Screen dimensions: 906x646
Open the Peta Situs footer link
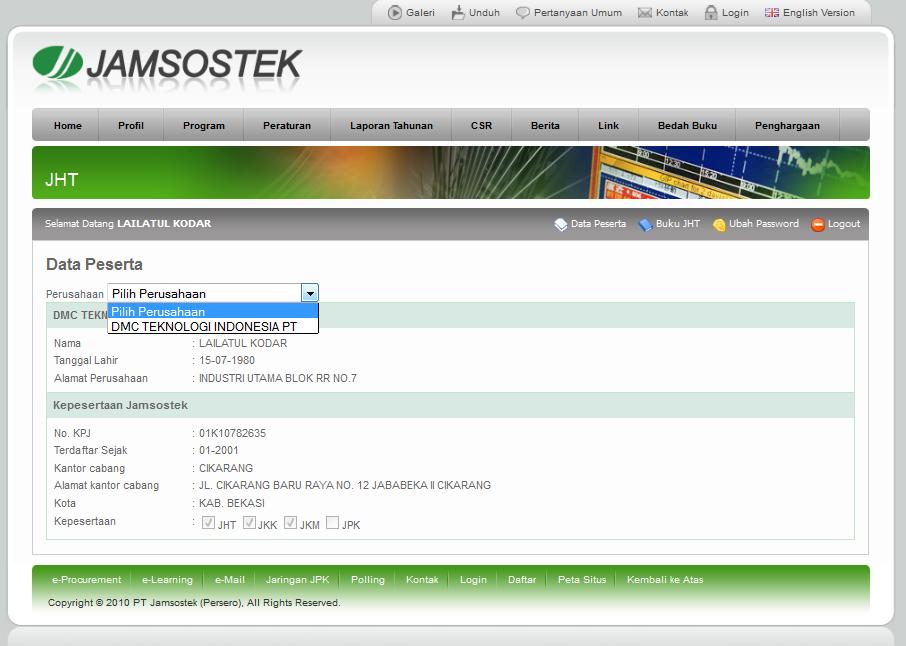[582, 580]
